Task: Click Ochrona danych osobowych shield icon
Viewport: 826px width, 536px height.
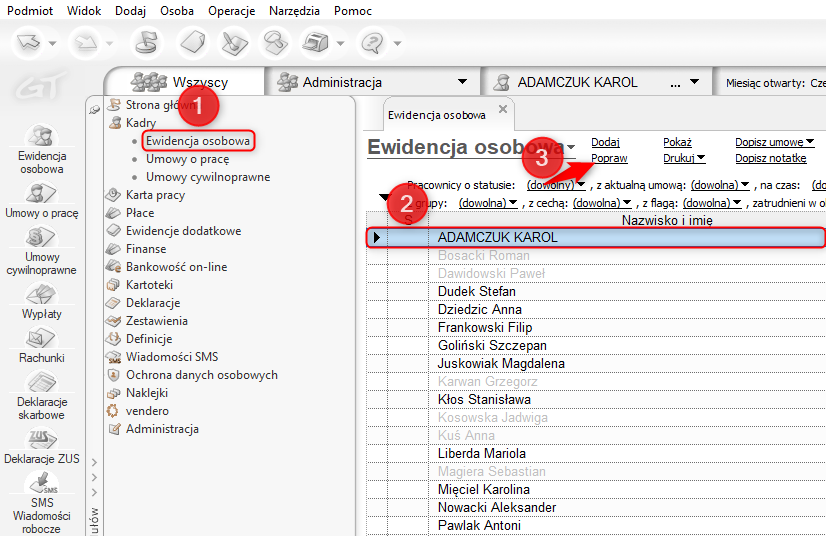Action: 113,375
